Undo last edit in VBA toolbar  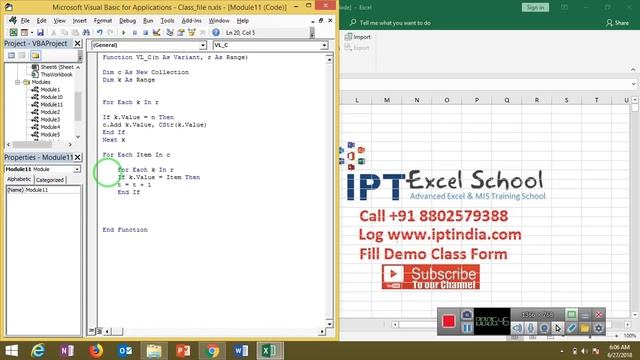coord(99,32)
